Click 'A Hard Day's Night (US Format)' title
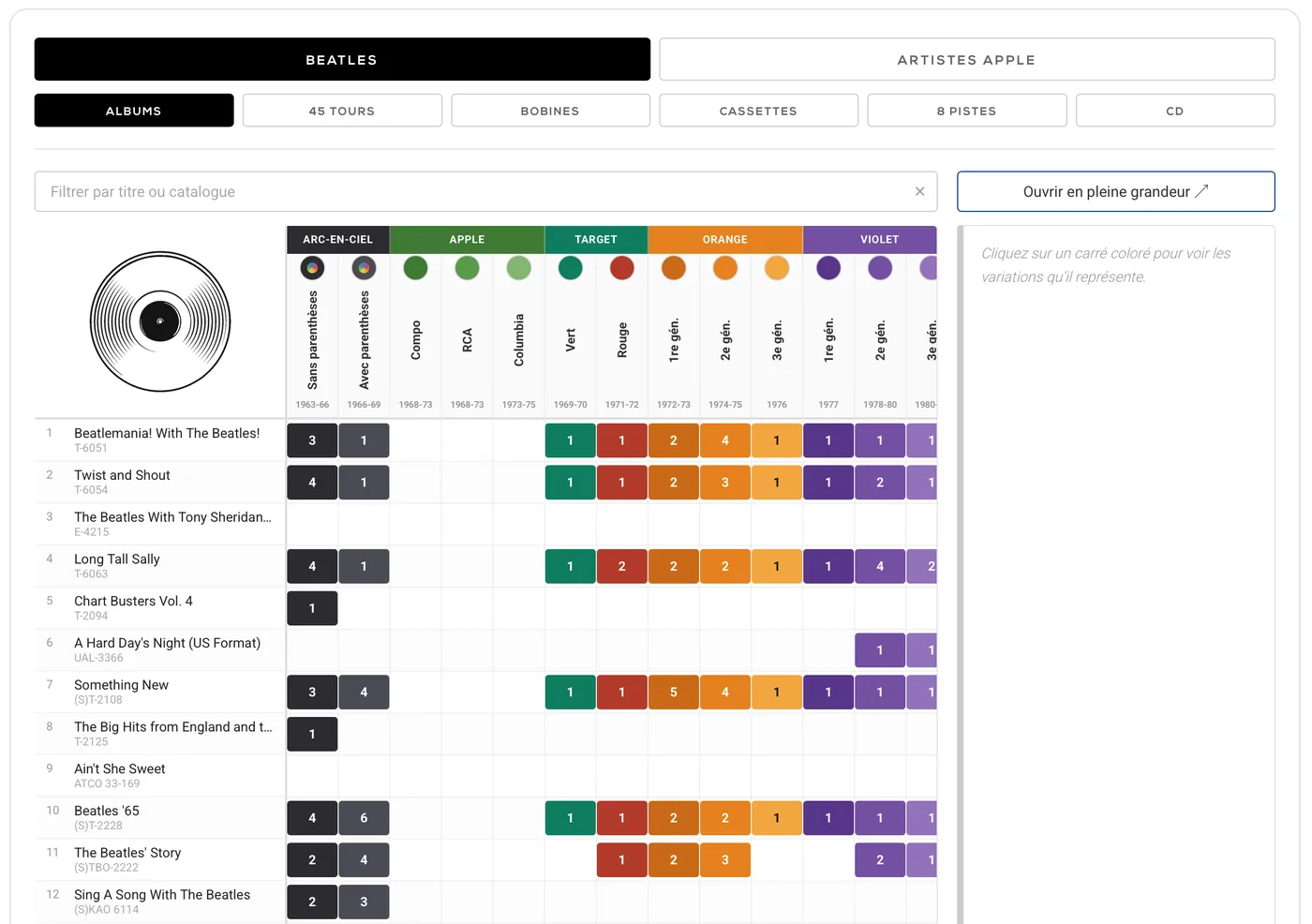1312x924 pixels. pyautogui.click(x=167, y=643)
